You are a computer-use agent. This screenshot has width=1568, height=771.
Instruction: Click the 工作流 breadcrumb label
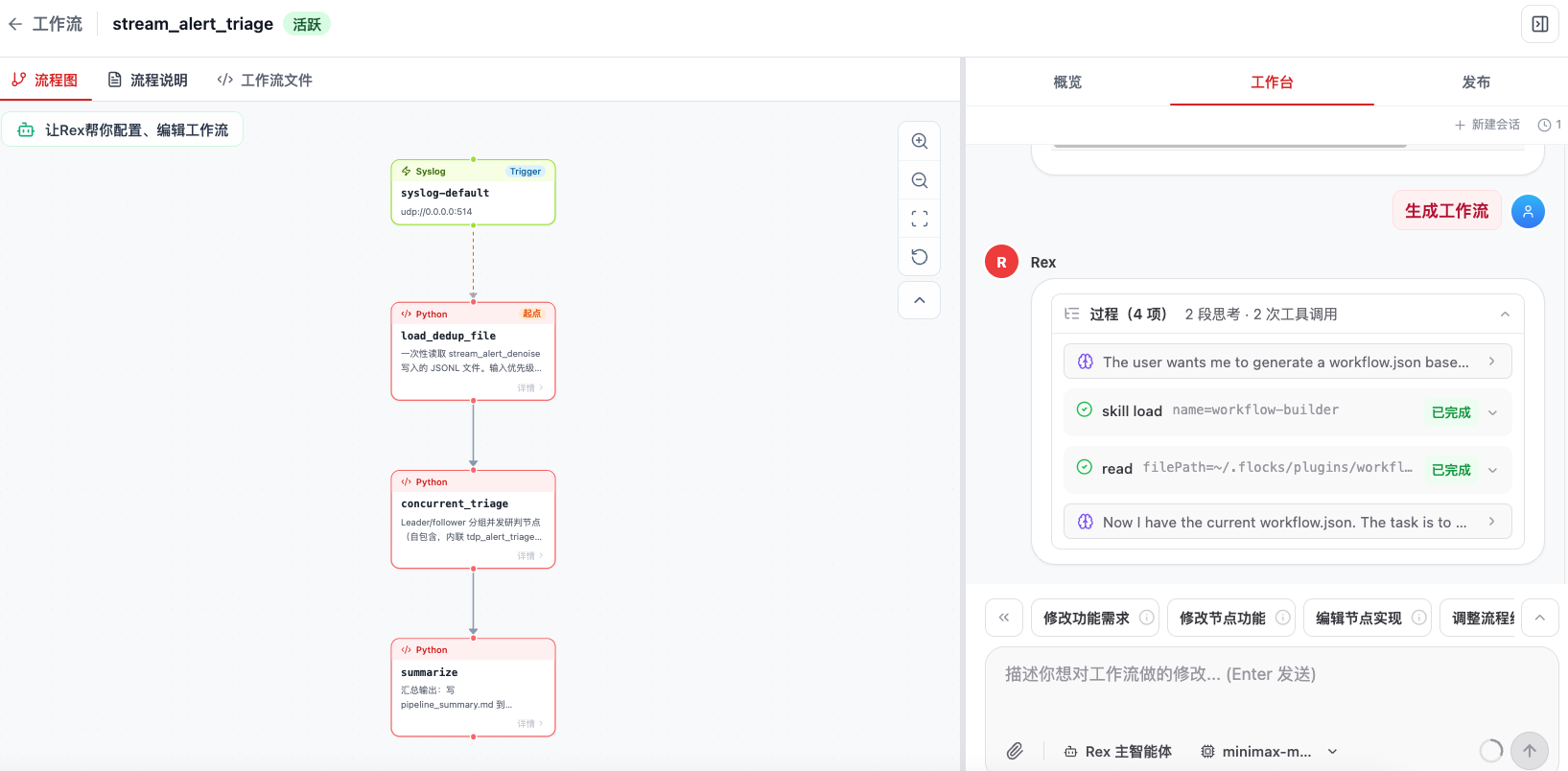pos(58,24)
